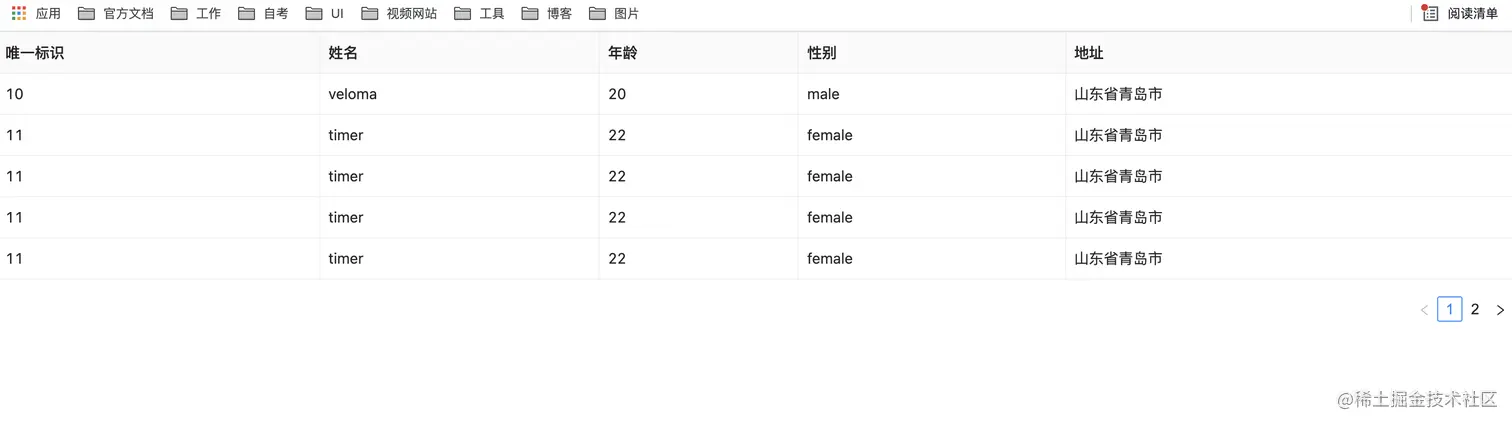Go to the next page arrow
The image size is (1512, 424).
(x=1500, y=310)
